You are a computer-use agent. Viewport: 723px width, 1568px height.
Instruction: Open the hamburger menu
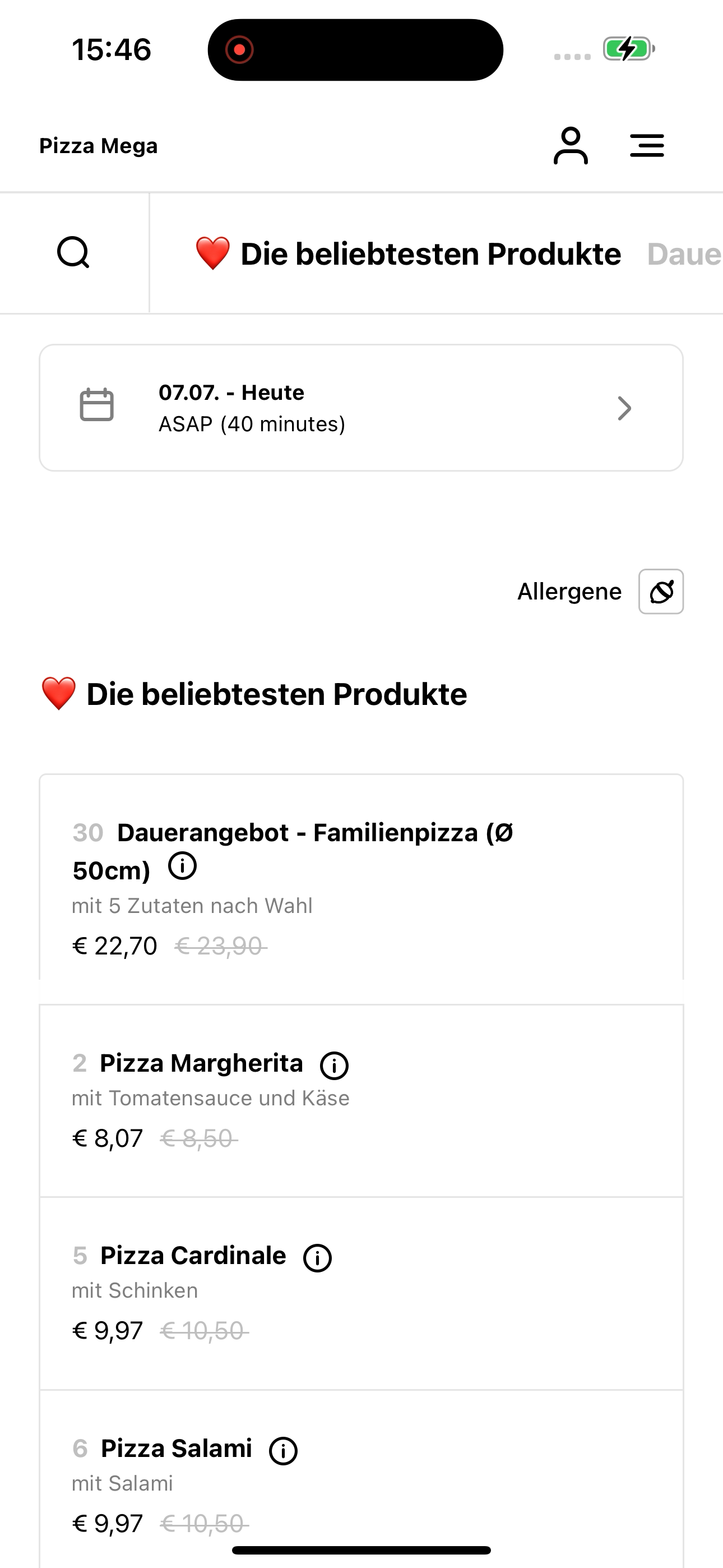[x=647, y=145]
